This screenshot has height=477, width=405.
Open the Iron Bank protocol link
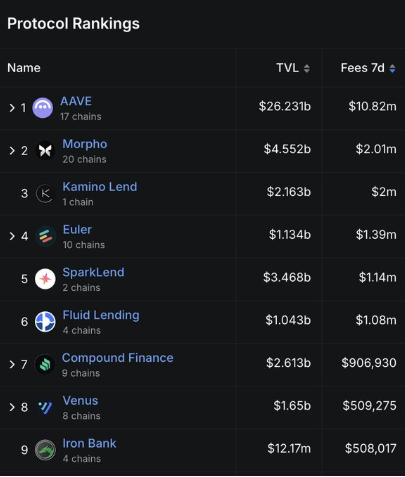pos(89,443)
